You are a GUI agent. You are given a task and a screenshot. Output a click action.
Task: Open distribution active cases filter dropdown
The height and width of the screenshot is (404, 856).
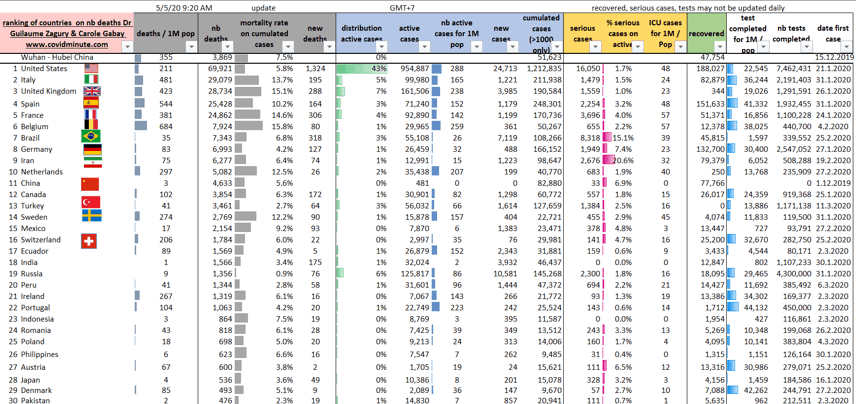point(383,47)
